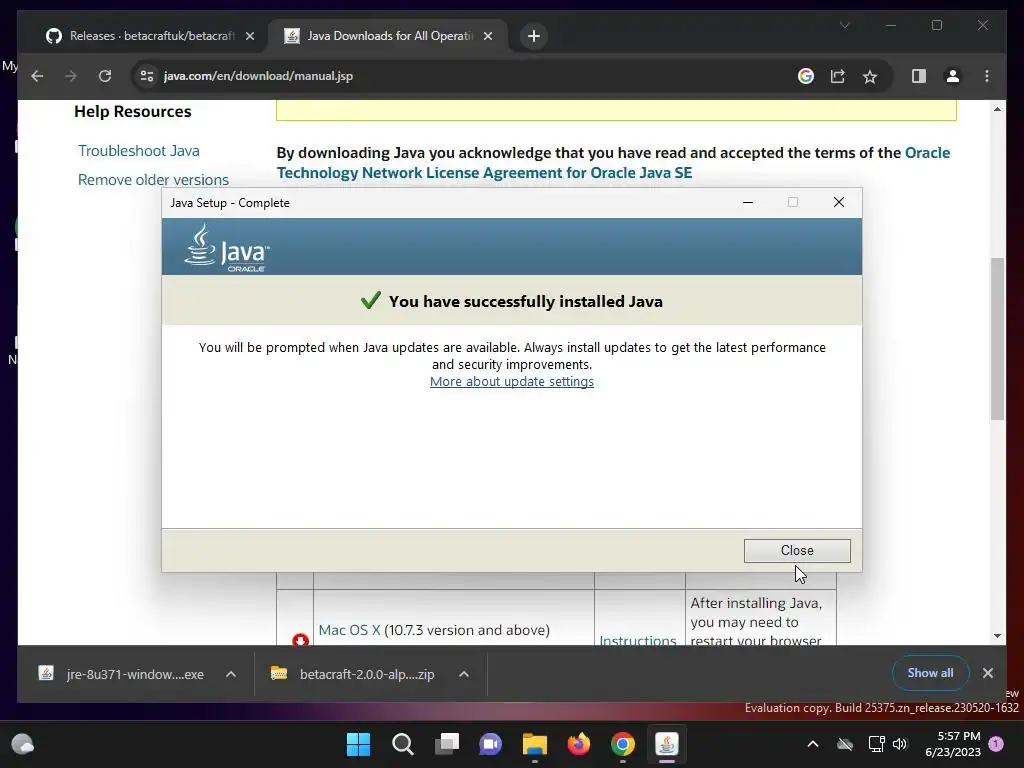Viewport: 1024px width, 768px height.
Task: Click the java.com address bar URL
Action: (258, 76)
